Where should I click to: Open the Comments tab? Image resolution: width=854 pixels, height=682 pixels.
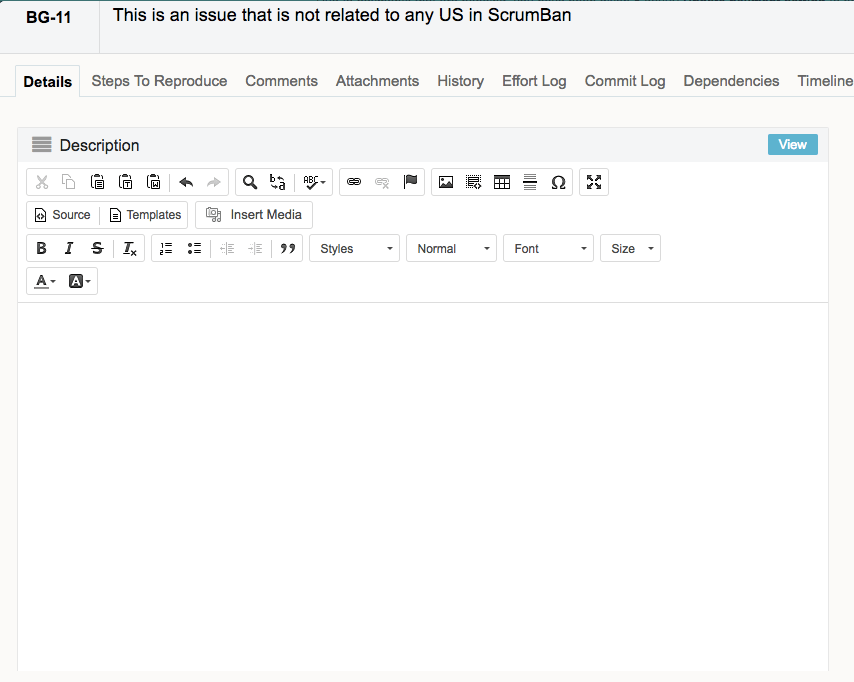point(281,81)
